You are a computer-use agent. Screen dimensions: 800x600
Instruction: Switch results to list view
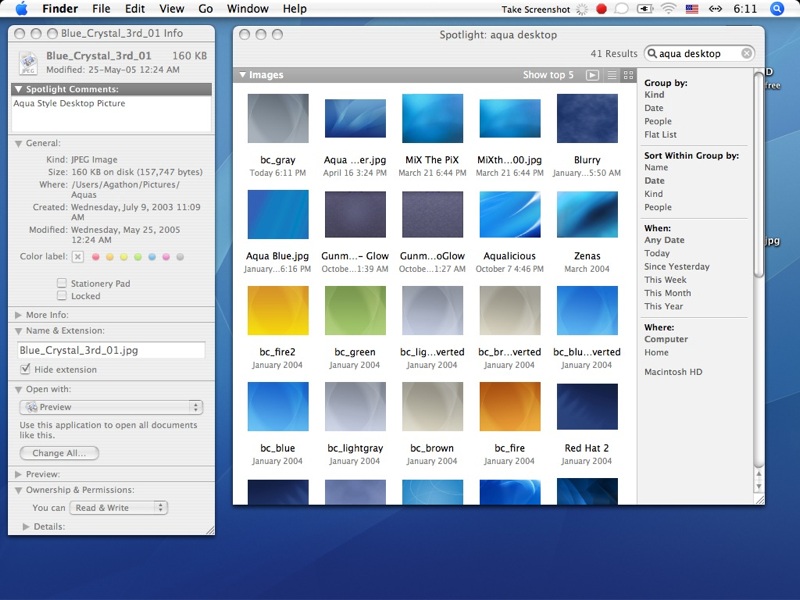[612, 75]
